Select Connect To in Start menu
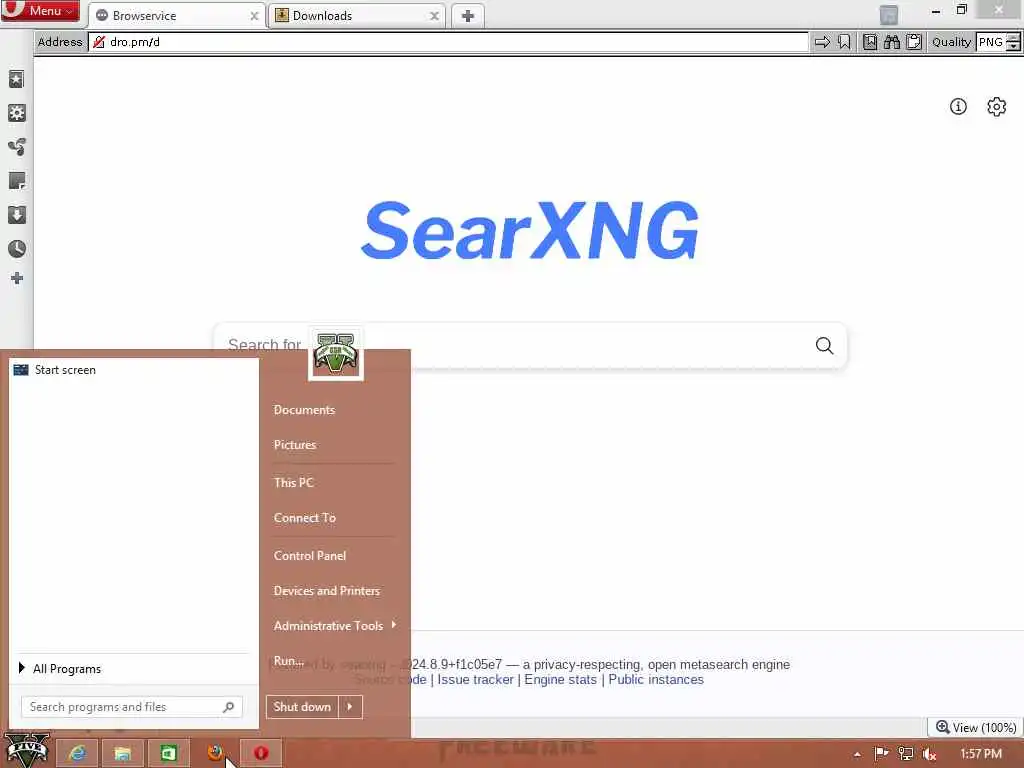1024x768 pixels. pyautogui.click(x=304, y=518)
